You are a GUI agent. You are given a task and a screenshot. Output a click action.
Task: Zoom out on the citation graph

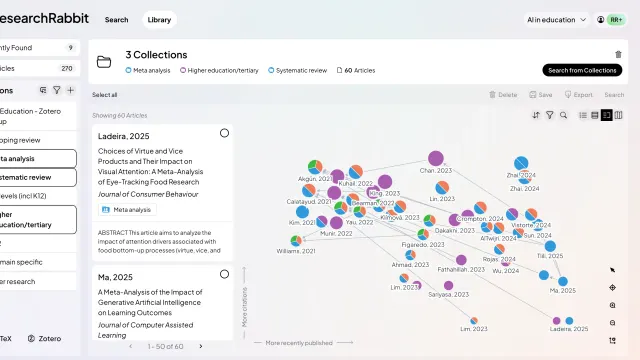coord(612,323)
